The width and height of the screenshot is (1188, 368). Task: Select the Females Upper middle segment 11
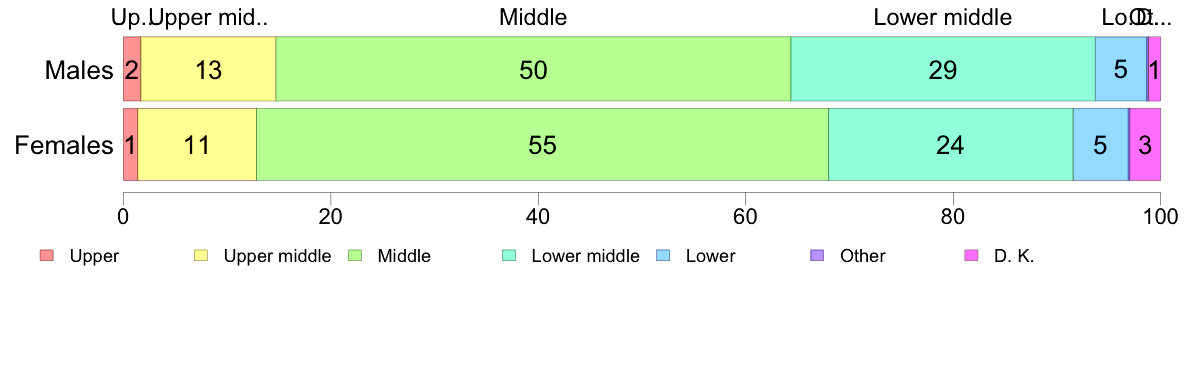pos(197,145)
